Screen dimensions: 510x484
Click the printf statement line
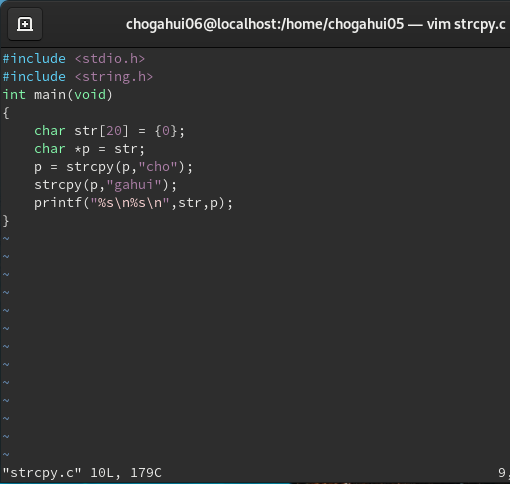pyautogui.click(x=133, y=203)
